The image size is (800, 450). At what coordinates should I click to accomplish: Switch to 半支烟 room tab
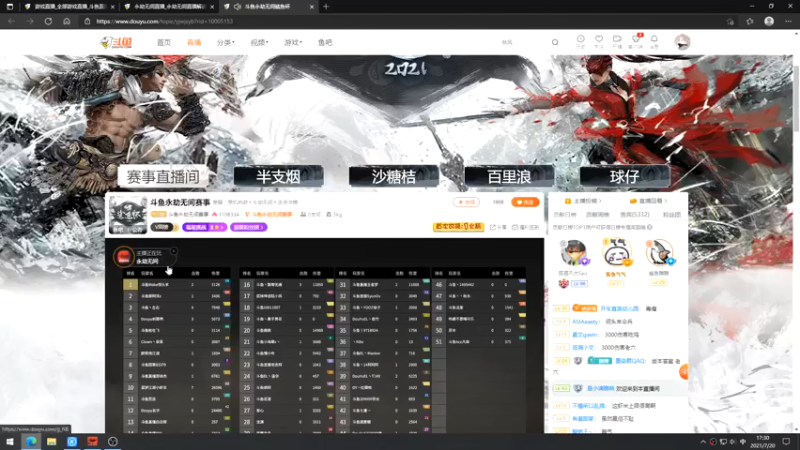click(279, 177)
